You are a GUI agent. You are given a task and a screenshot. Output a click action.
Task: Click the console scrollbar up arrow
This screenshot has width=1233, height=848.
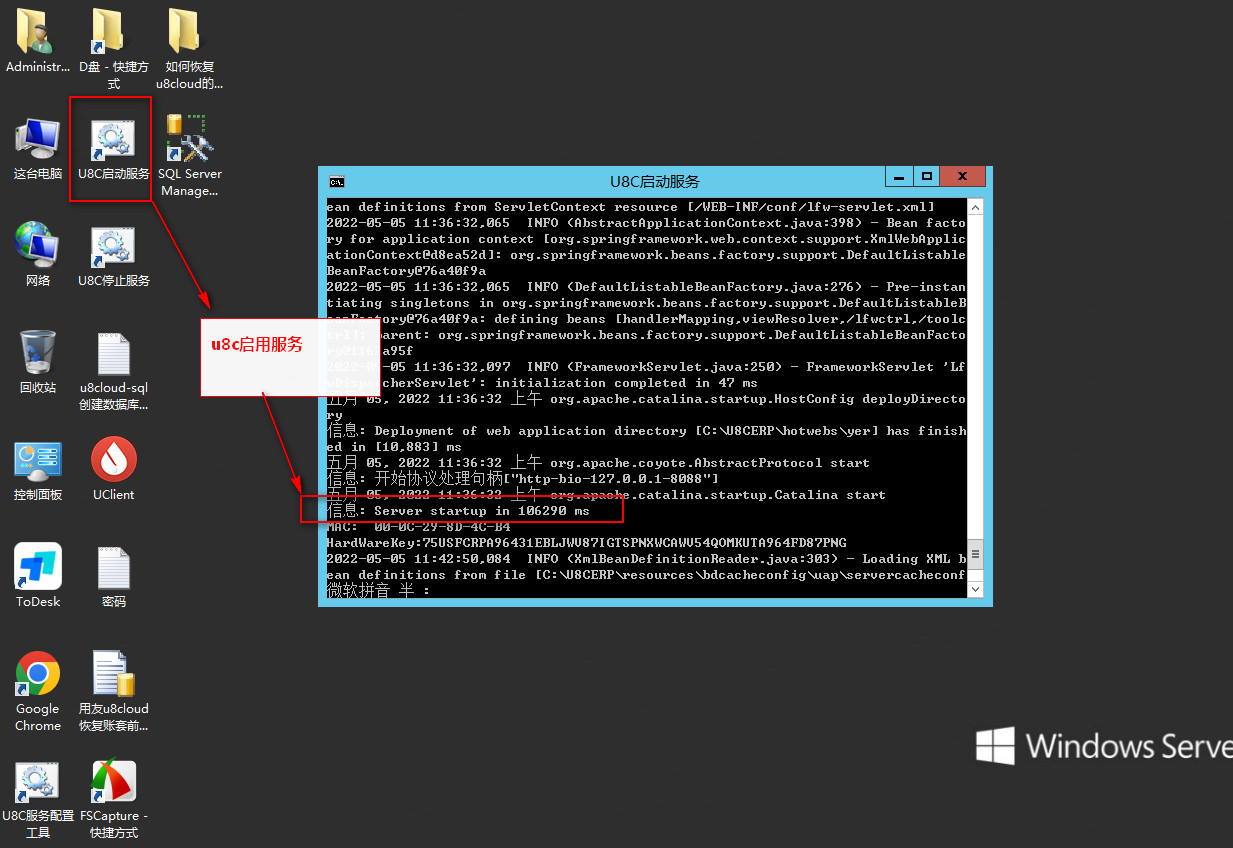976,207
